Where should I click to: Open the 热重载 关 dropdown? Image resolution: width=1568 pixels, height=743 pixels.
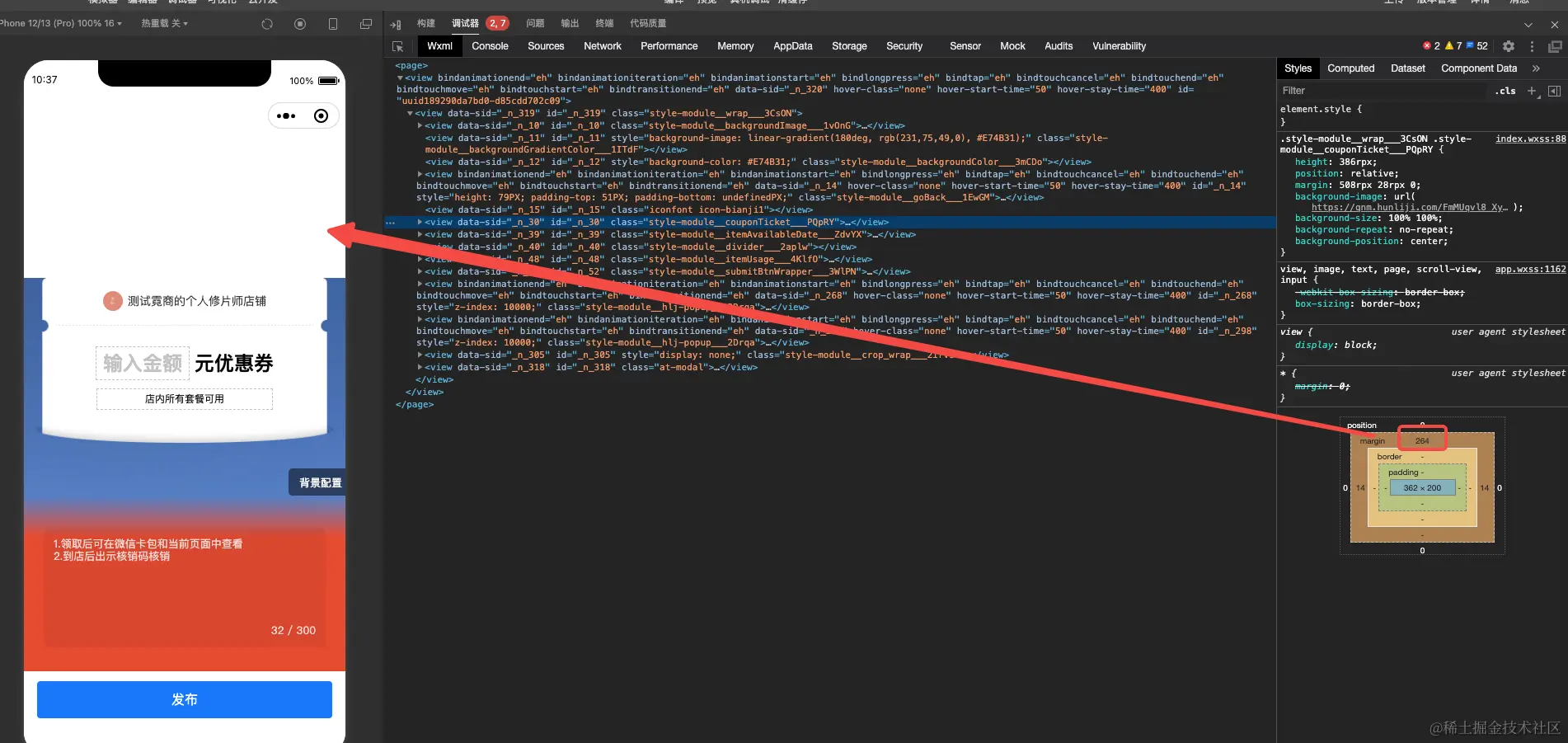point(165,23)
